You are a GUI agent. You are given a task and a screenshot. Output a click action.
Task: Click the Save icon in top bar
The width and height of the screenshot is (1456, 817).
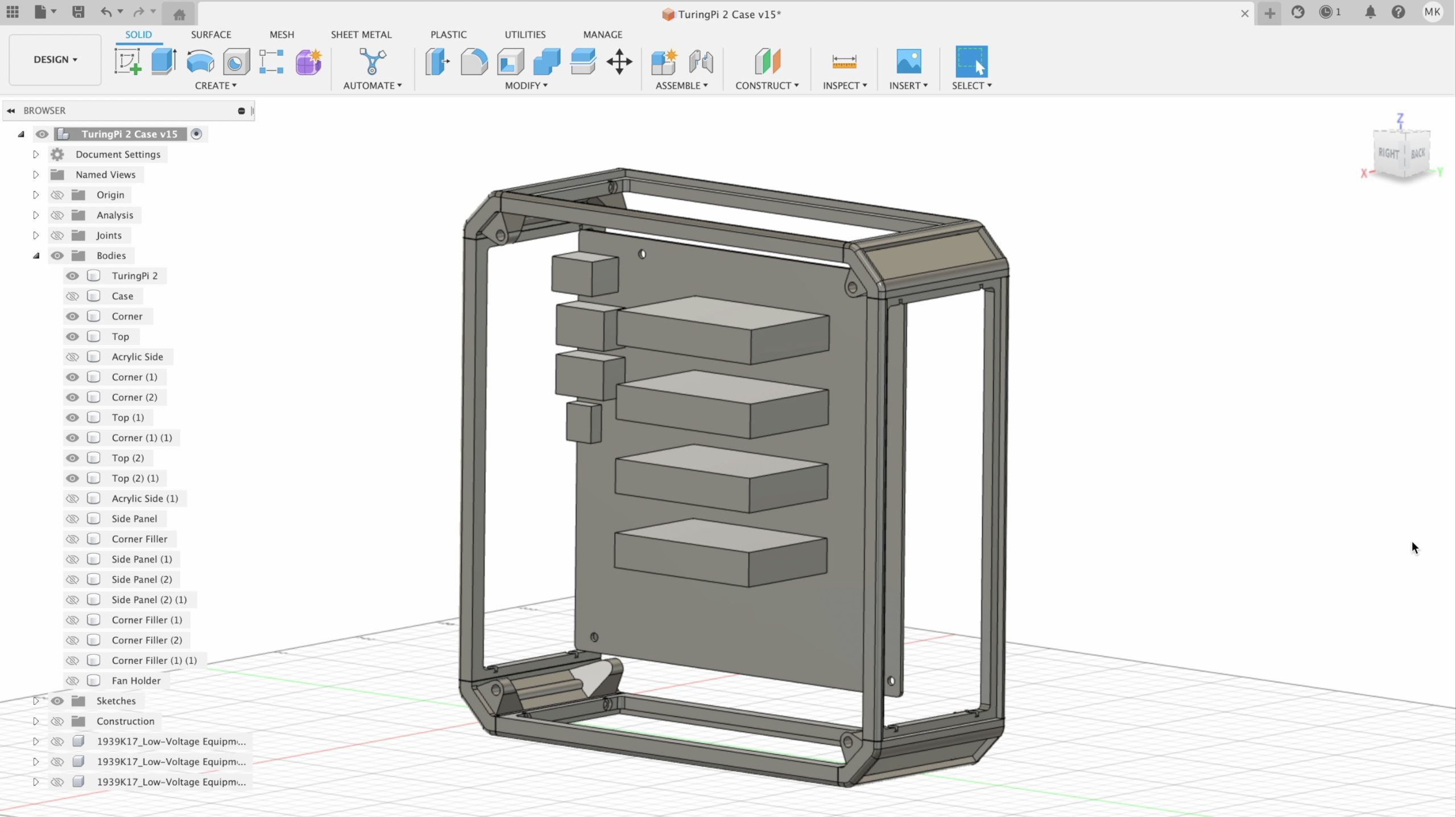78,13
